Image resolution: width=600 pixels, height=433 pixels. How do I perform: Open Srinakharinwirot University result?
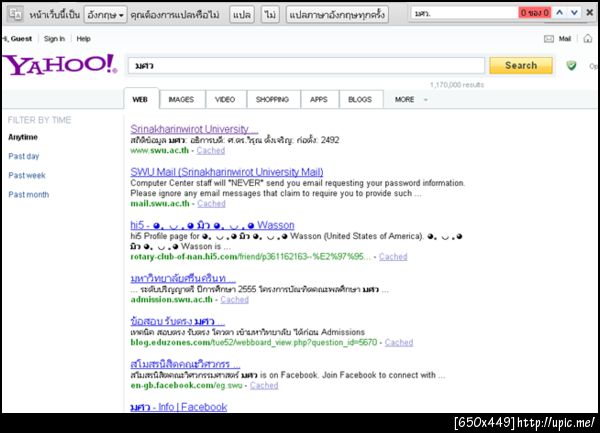194,129
